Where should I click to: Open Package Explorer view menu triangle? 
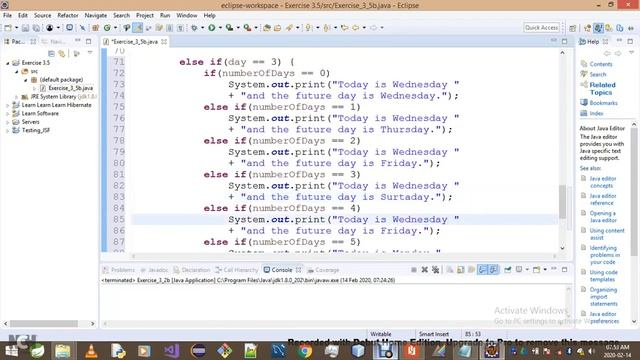click(x=90, y=53)
